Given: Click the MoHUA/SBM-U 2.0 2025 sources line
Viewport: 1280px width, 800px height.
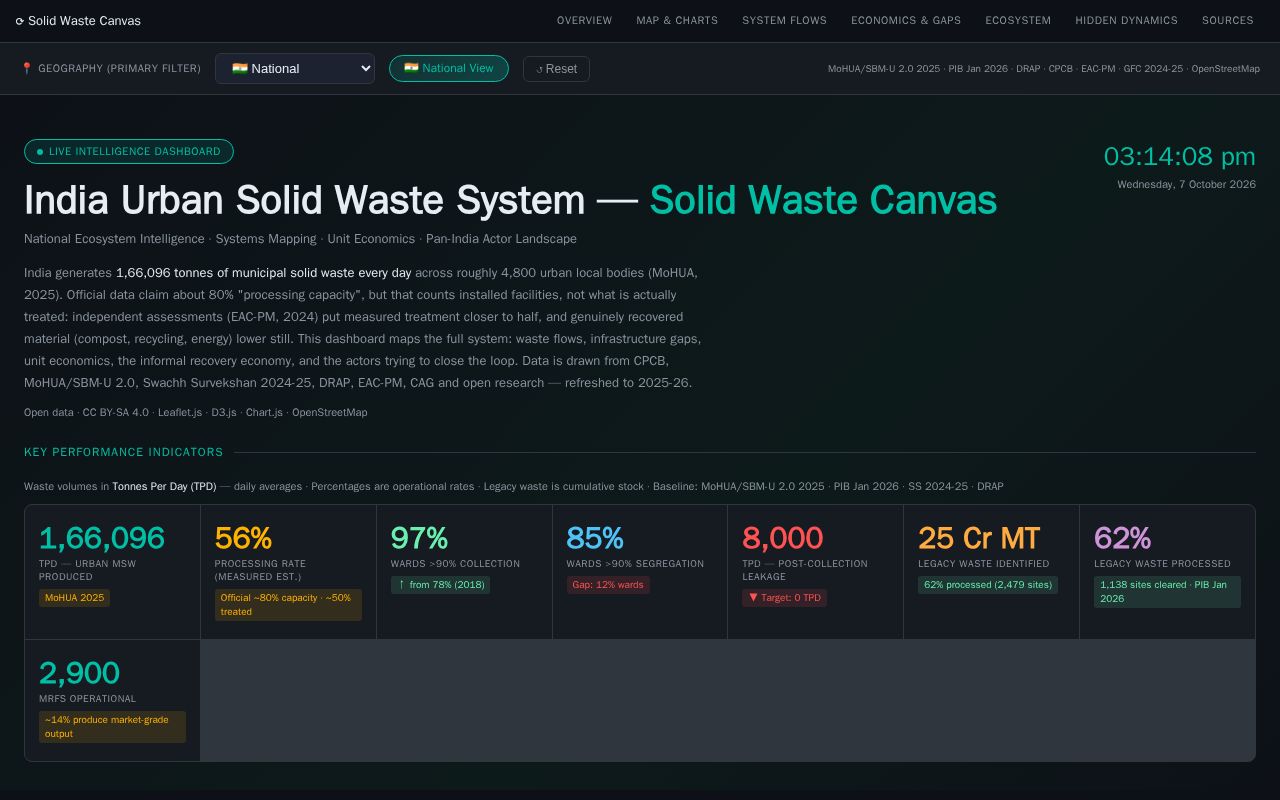Looking at the screenshot, I should (1044, 69).
